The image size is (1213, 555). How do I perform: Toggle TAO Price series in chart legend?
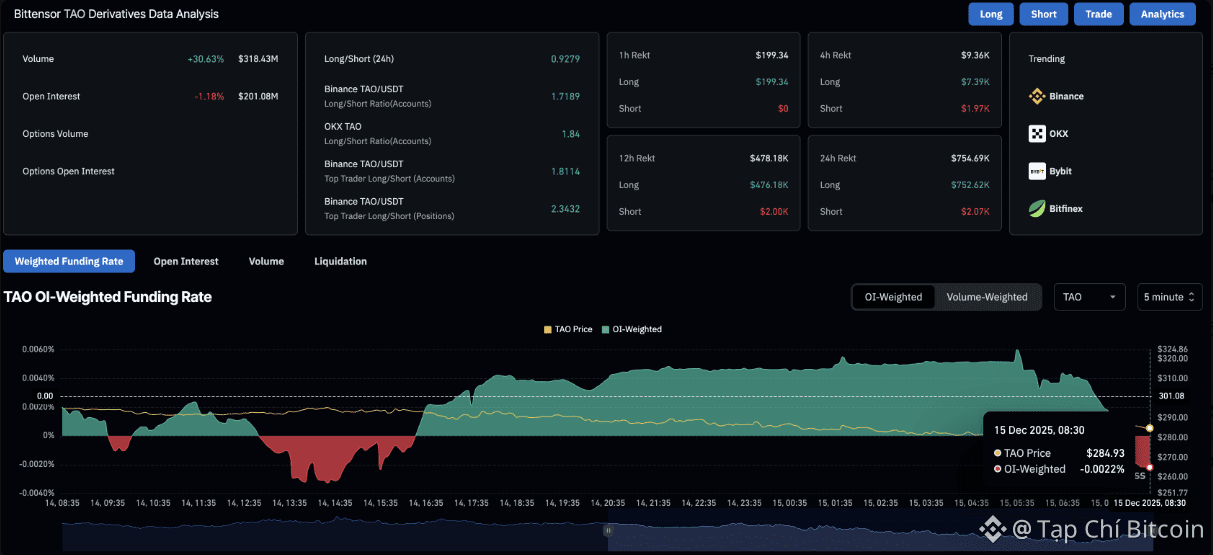571,329
